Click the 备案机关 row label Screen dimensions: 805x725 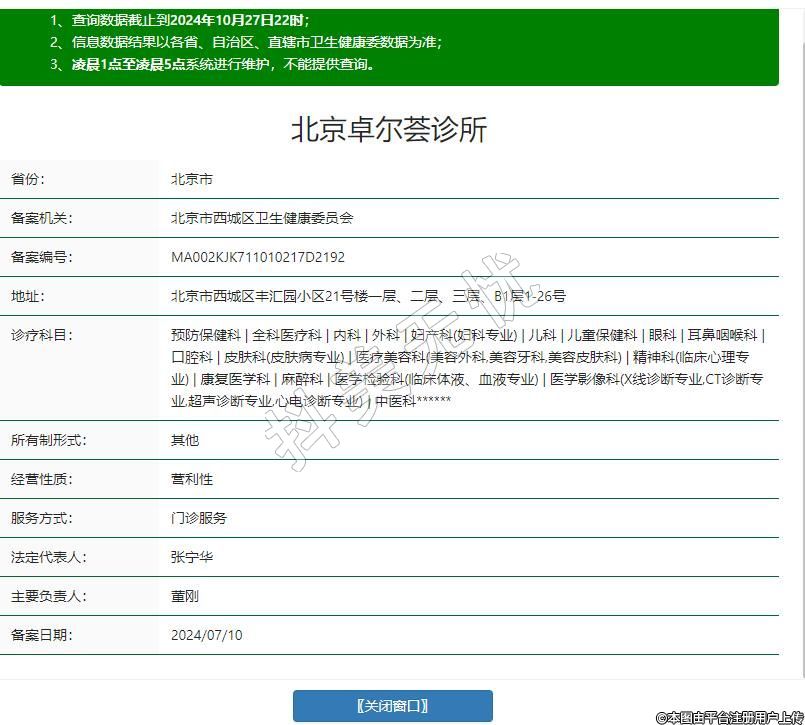tap(42, 218)
